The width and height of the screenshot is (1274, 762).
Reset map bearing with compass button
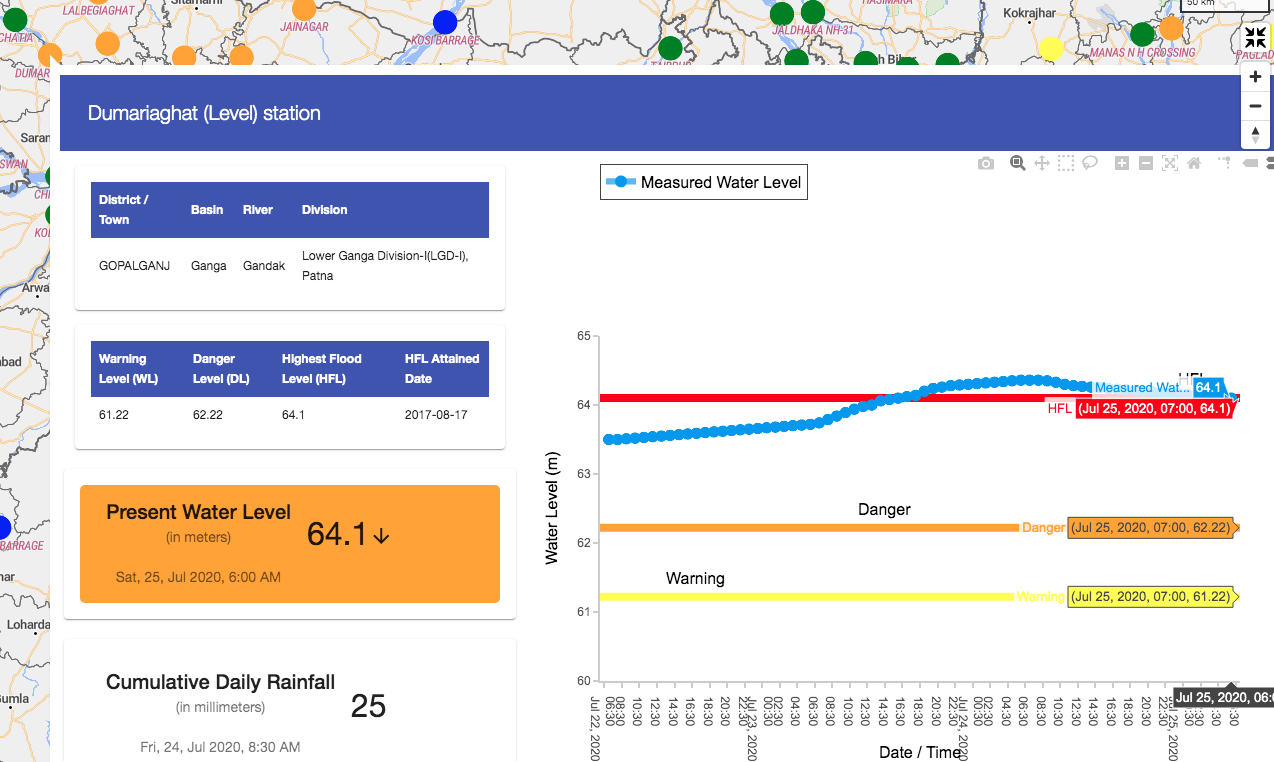[x=1256, y=134]
